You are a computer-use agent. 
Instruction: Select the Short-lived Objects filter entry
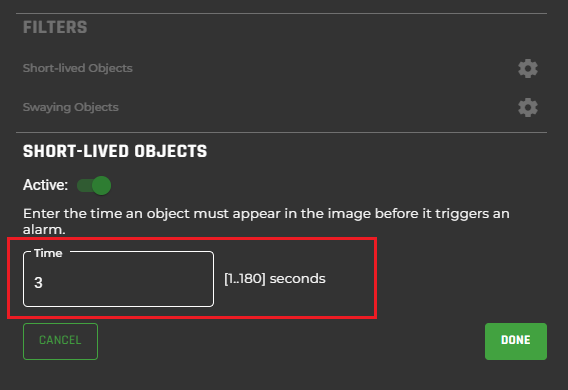point(78,68)
